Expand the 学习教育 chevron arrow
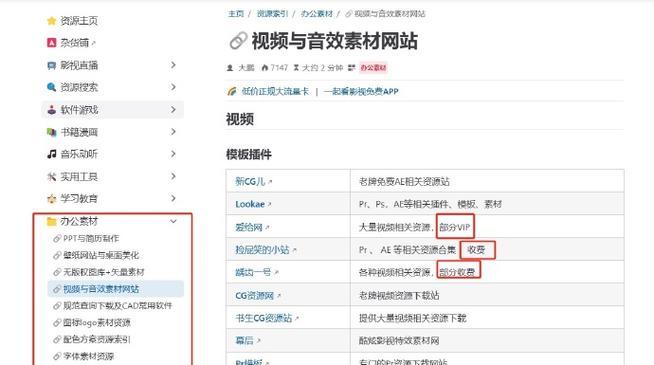 (x=173, y=198)
